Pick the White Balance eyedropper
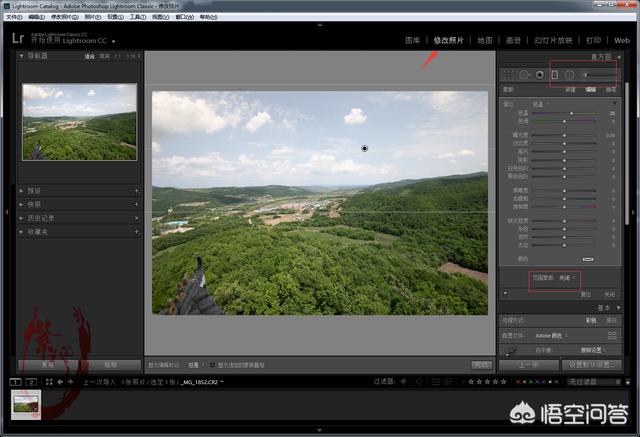The height and width of the screenshot is (437, 640). tap(508, 351)
